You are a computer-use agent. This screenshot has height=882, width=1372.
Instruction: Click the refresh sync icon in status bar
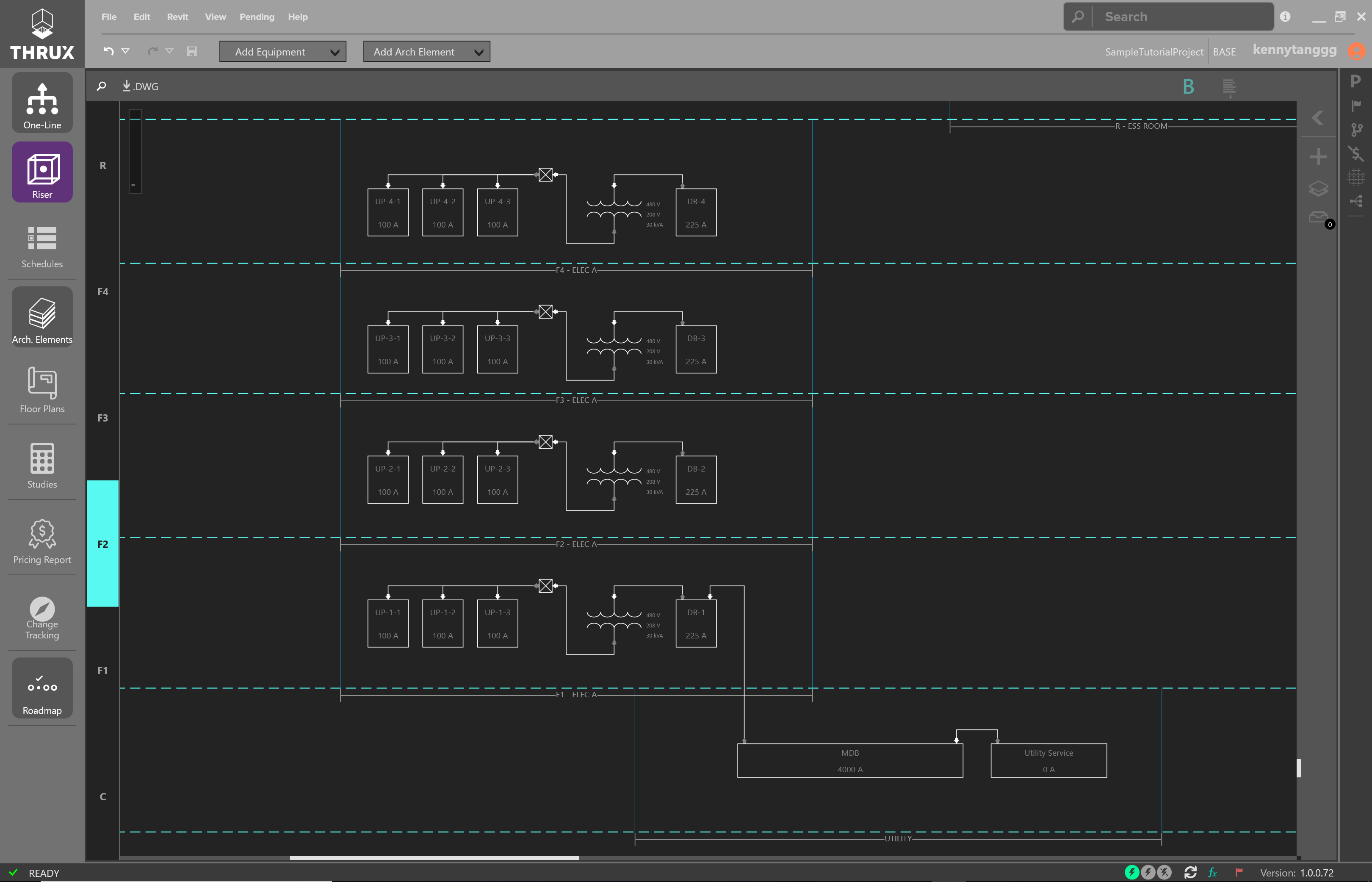(x=1190, y=872)
